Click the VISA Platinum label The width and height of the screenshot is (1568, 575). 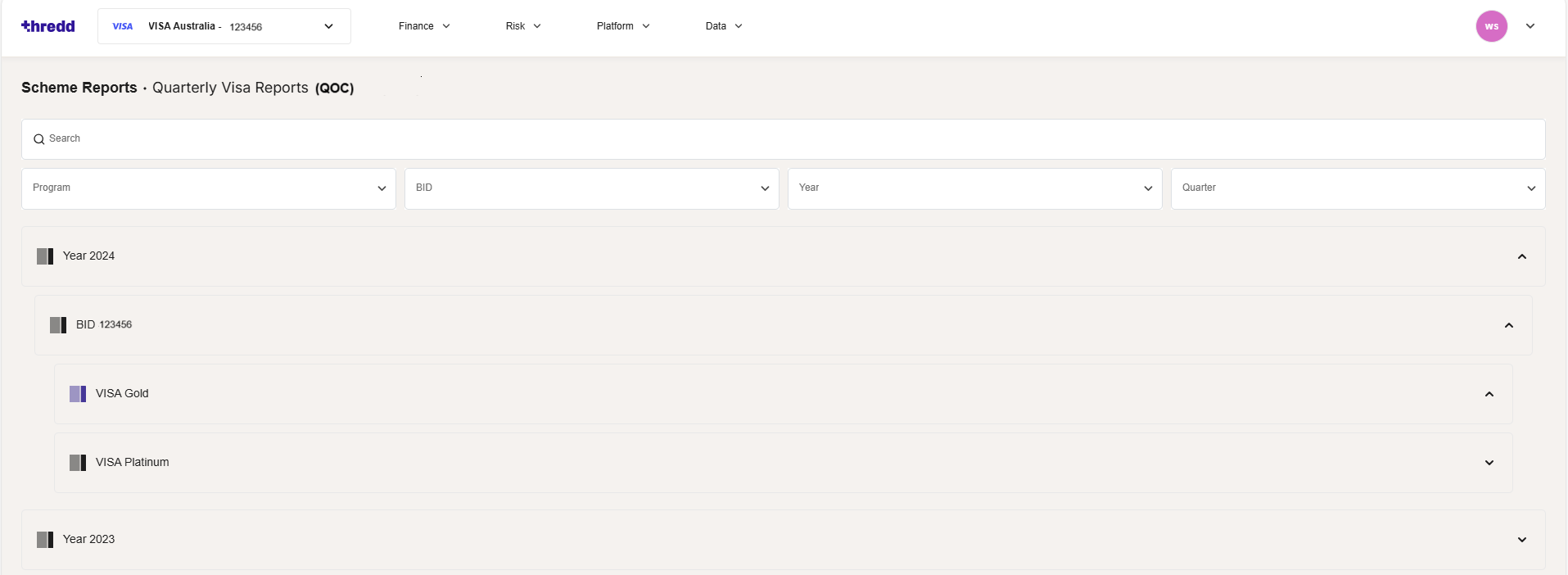(x=133, y=463)
